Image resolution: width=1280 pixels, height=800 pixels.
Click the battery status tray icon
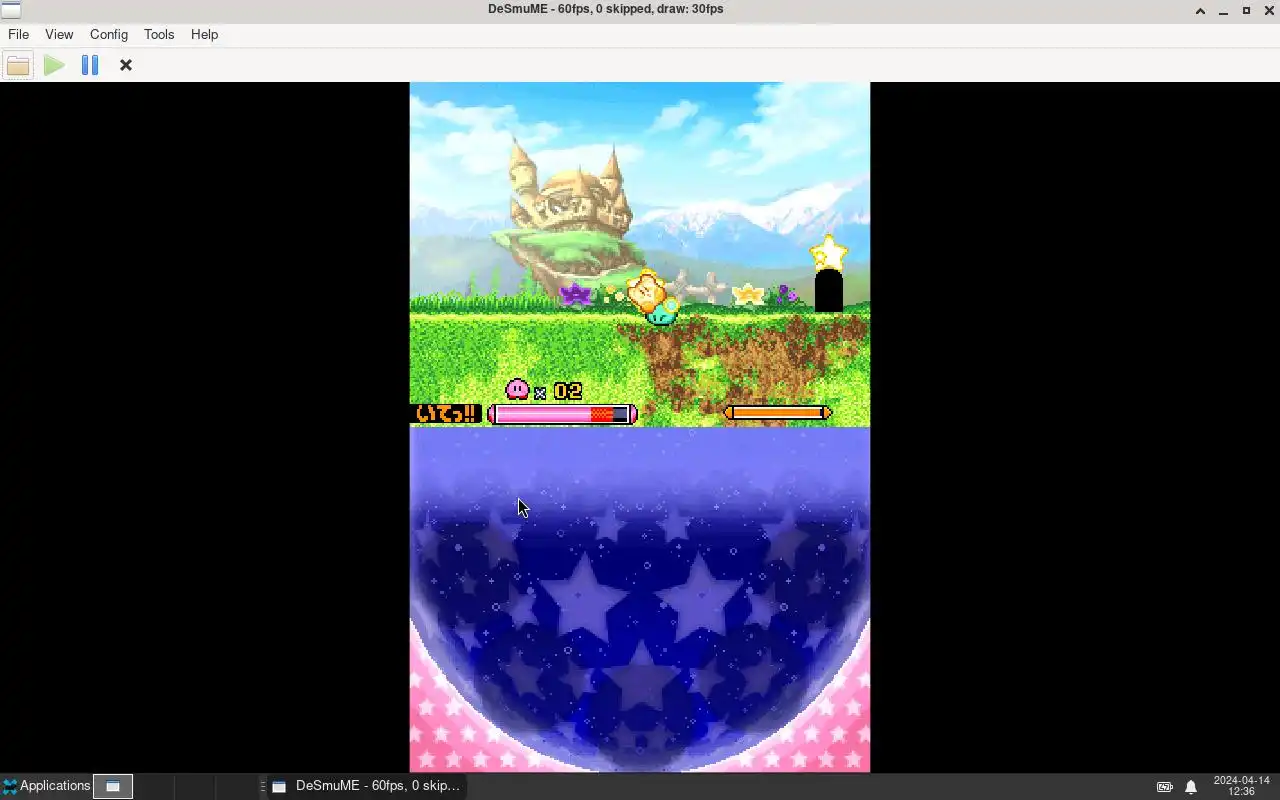[x=1165, y=787]
